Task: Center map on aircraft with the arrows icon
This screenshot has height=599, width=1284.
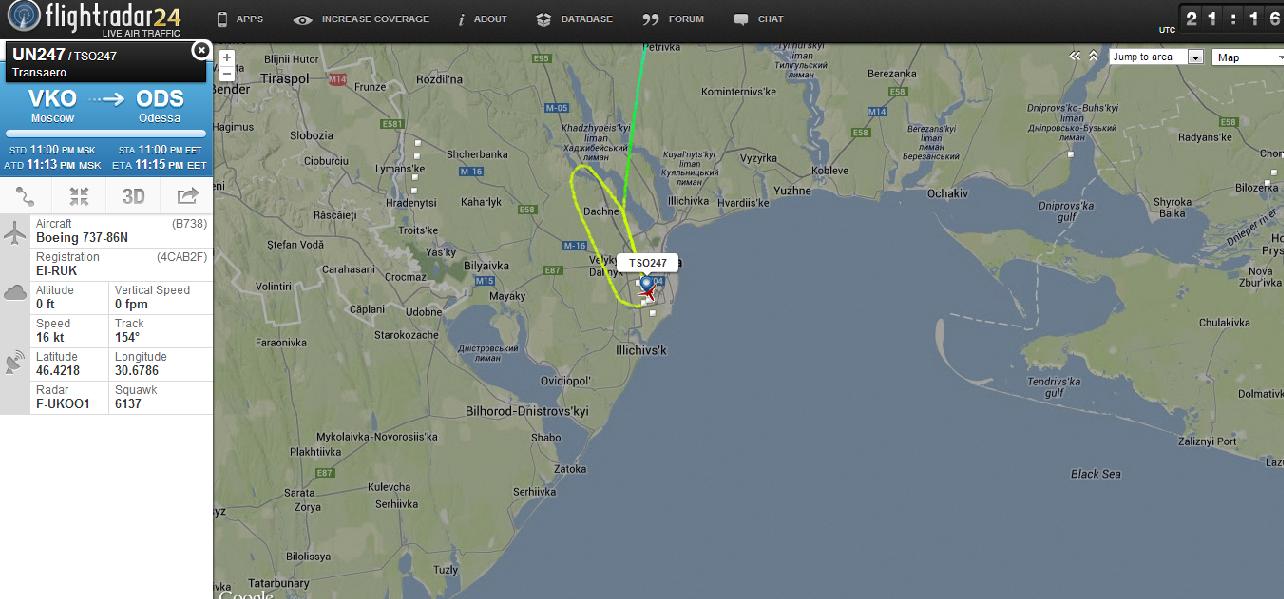Action: tap(79, 196)
